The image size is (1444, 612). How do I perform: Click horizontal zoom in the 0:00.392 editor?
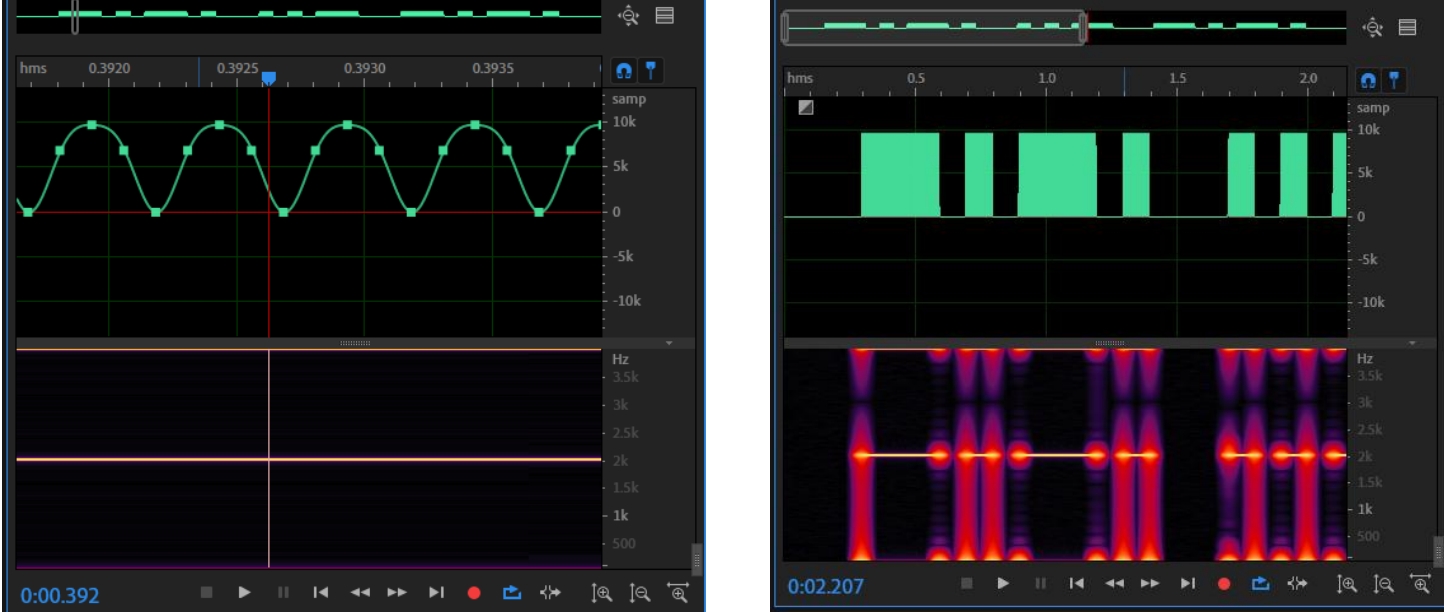679,593
